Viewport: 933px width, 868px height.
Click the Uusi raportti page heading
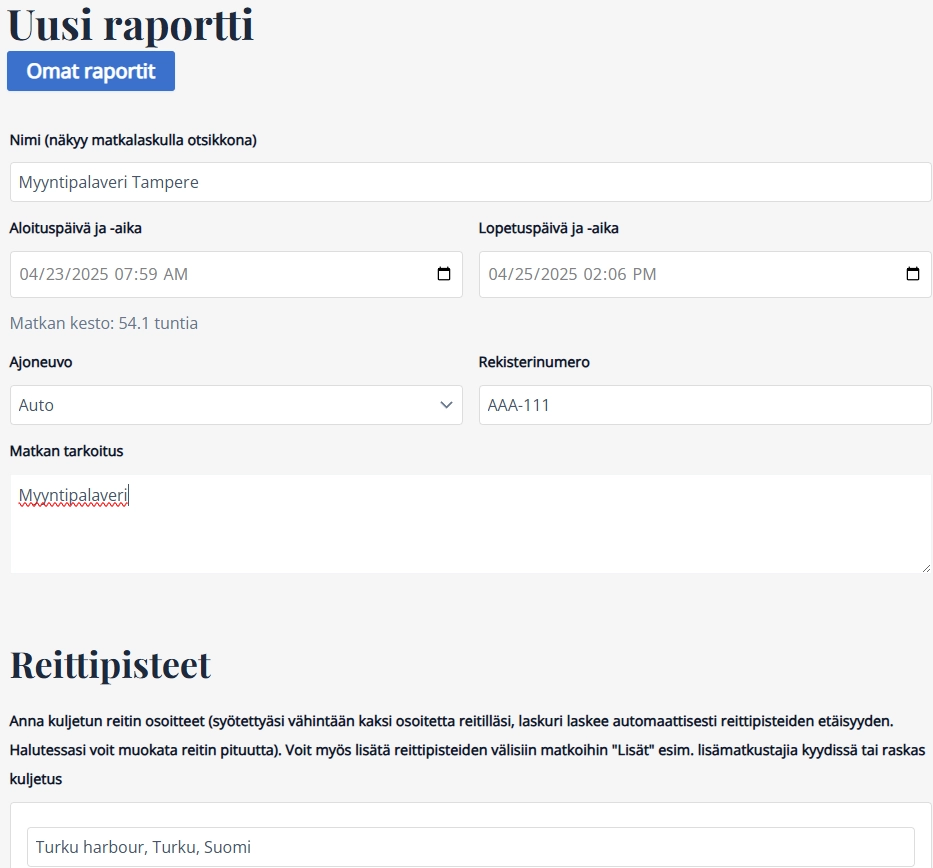(x=131, y=25)
